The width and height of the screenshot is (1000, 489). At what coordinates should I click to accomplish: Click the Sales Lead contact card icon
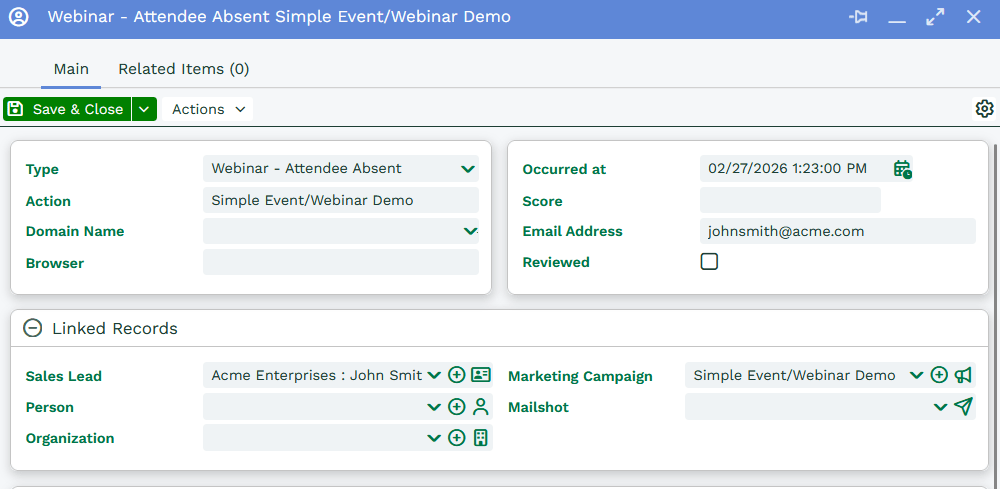point(481,376)
